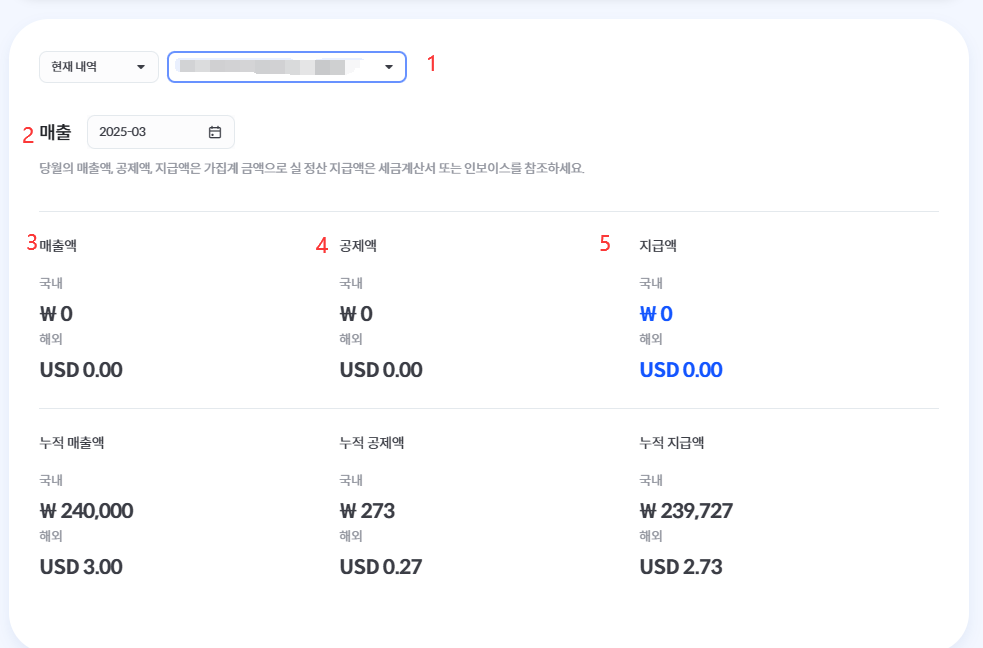This screenshot has height=648, width=983.
Task: Click the gray notice text about 세금계산서
Action: pyautogui.click(x=312, y=168)
